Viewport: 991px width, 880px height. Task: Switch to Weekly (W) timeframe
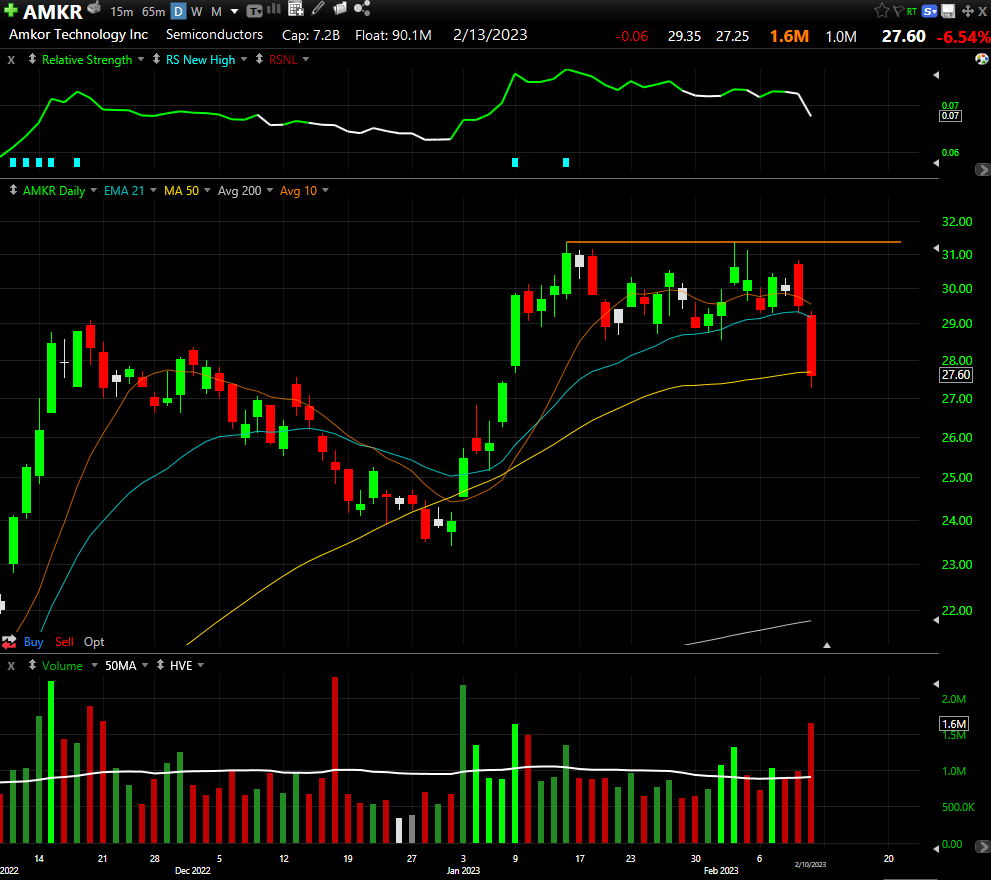pos(197,11)
